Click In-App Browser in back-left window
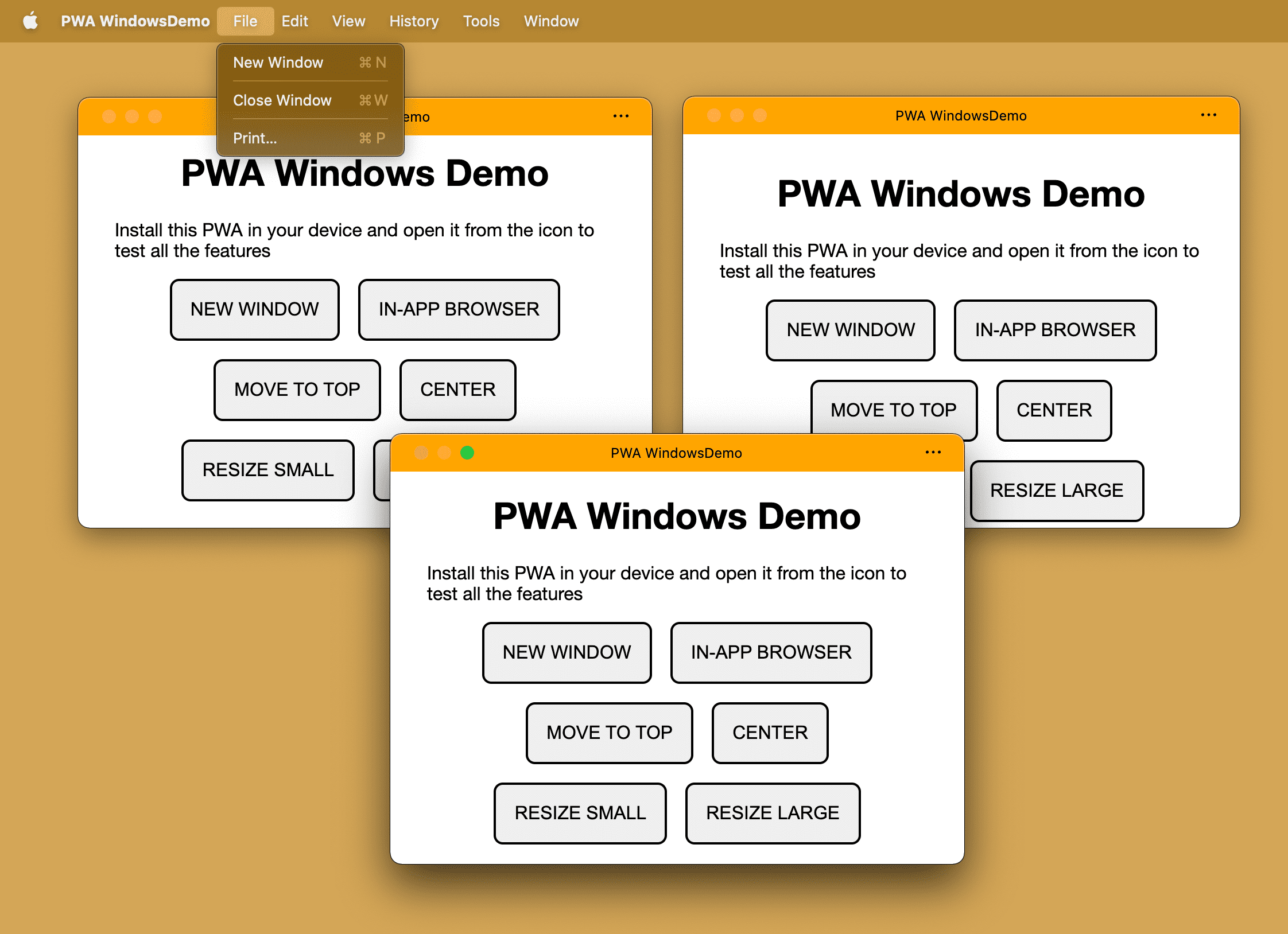This screenshot has height=934, width=1288. (x=459, y=309)
